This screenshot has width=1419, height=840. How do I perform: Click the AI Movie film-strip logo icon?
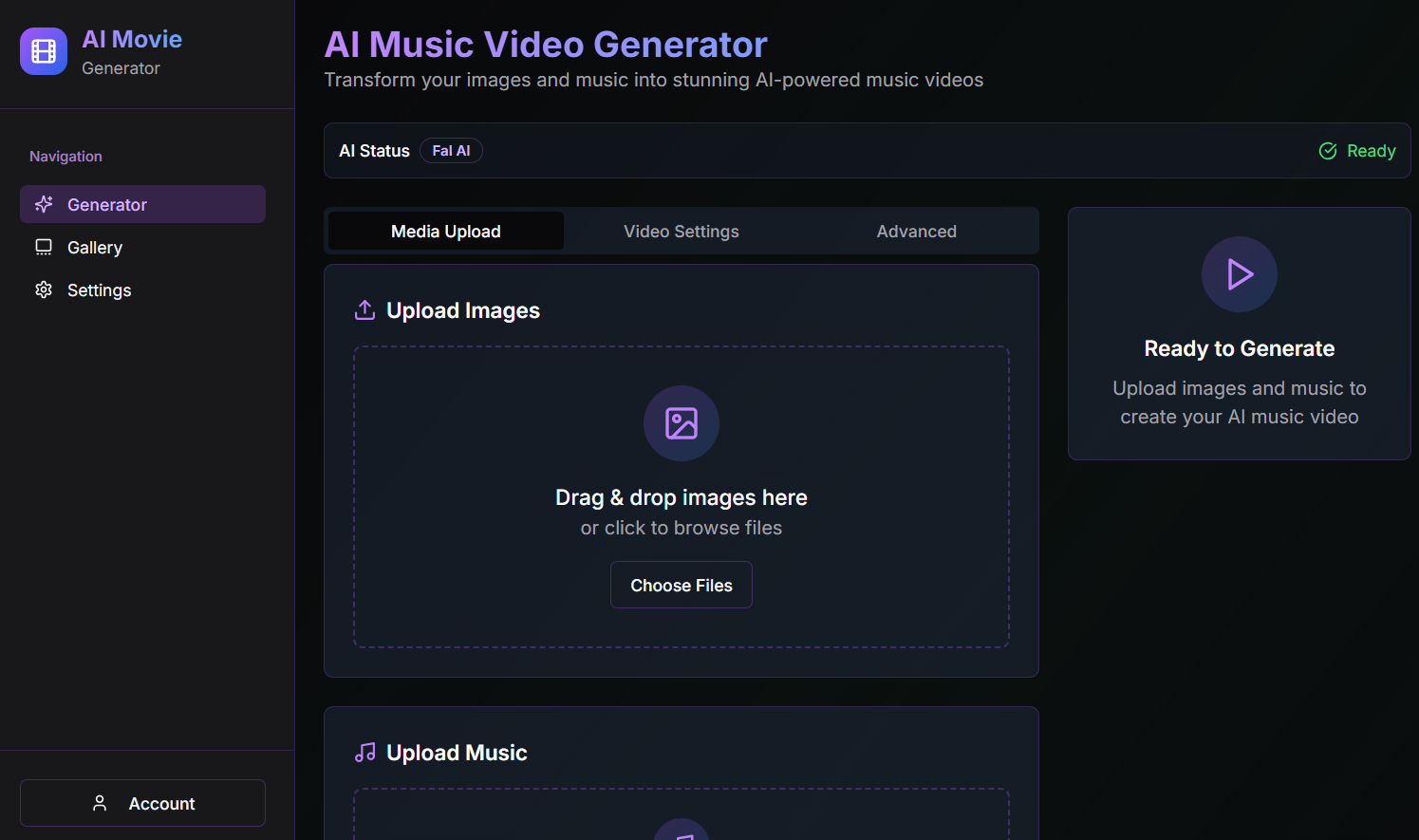[x=44, y=51]
